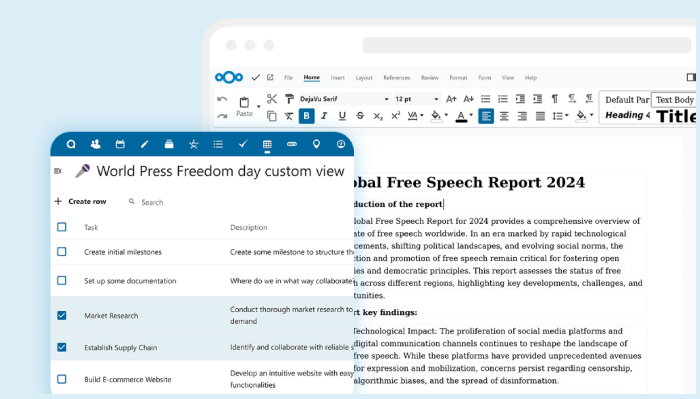
Task: Open the font color dropdown arrow
Action: [471, 116]
